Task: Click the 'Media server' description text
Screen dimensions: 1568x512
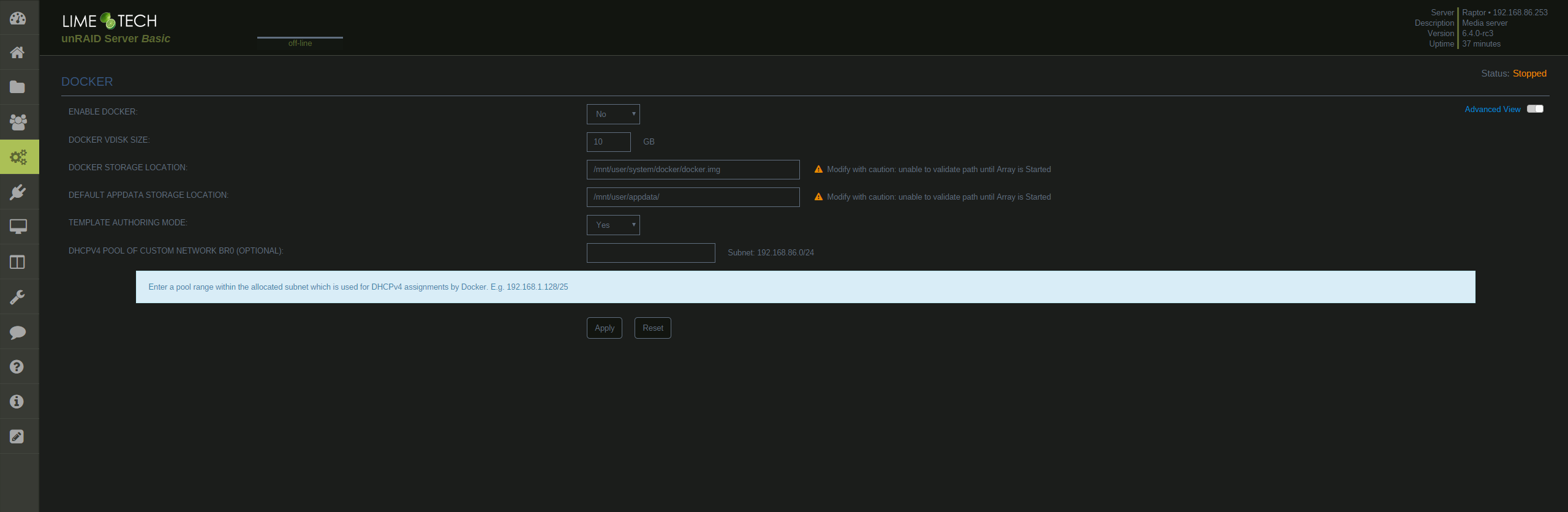Action: pyautogui.click(x=1485, y=23)
